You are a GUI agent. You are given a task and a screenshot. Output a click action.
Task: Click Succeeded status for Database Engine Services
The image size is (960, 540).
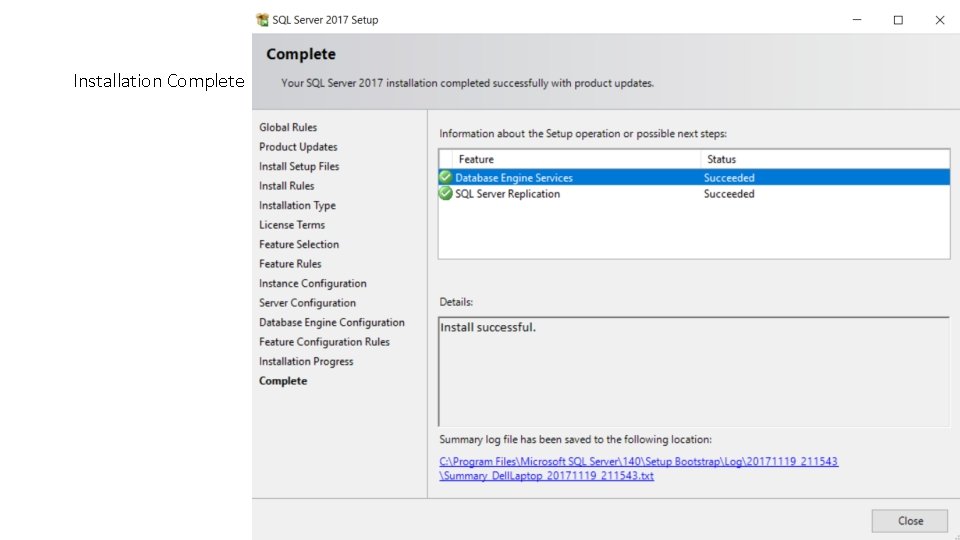pyautogui.click(x=729, y=178)
